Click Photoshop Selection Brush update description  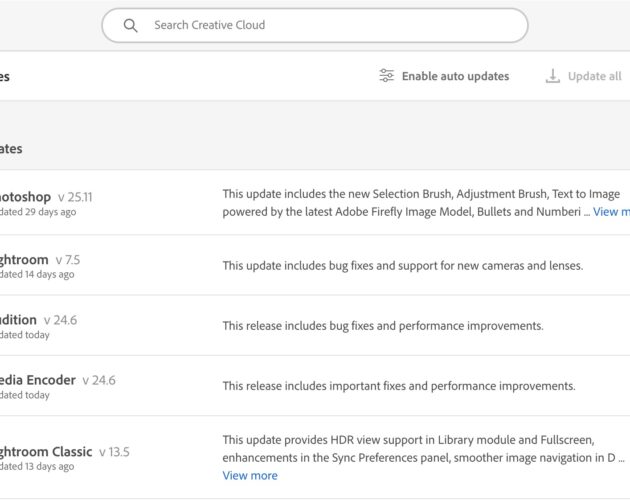pyautogui.click(x=421, y=203)
